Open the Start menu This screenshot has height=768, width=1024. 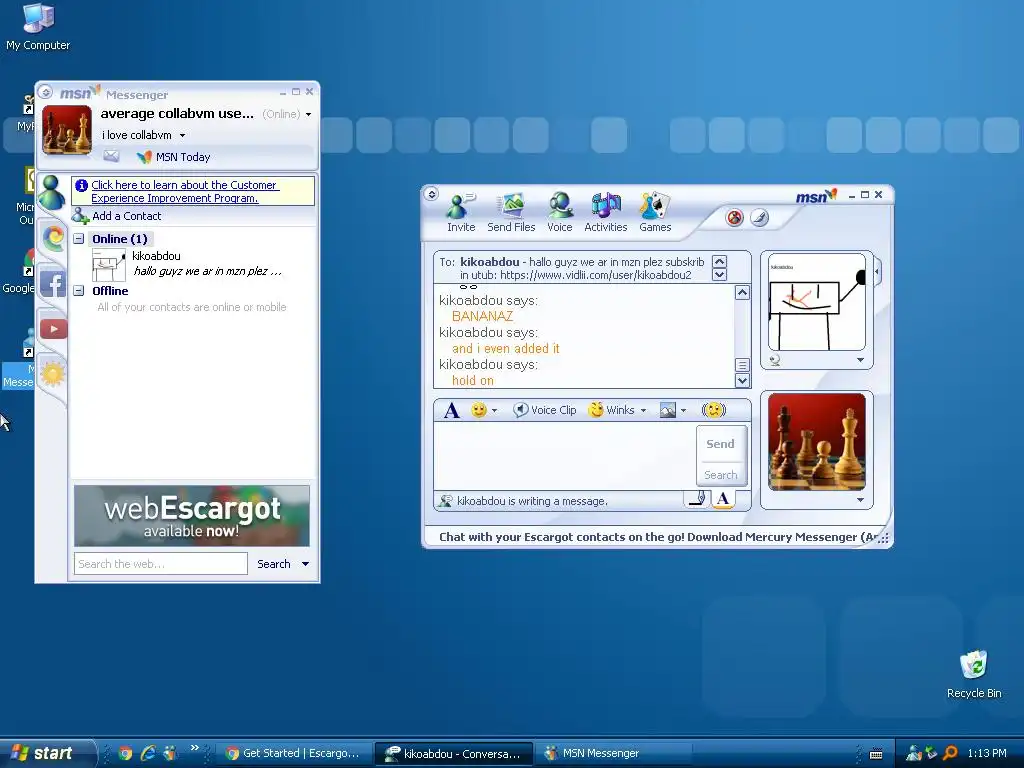46,753
